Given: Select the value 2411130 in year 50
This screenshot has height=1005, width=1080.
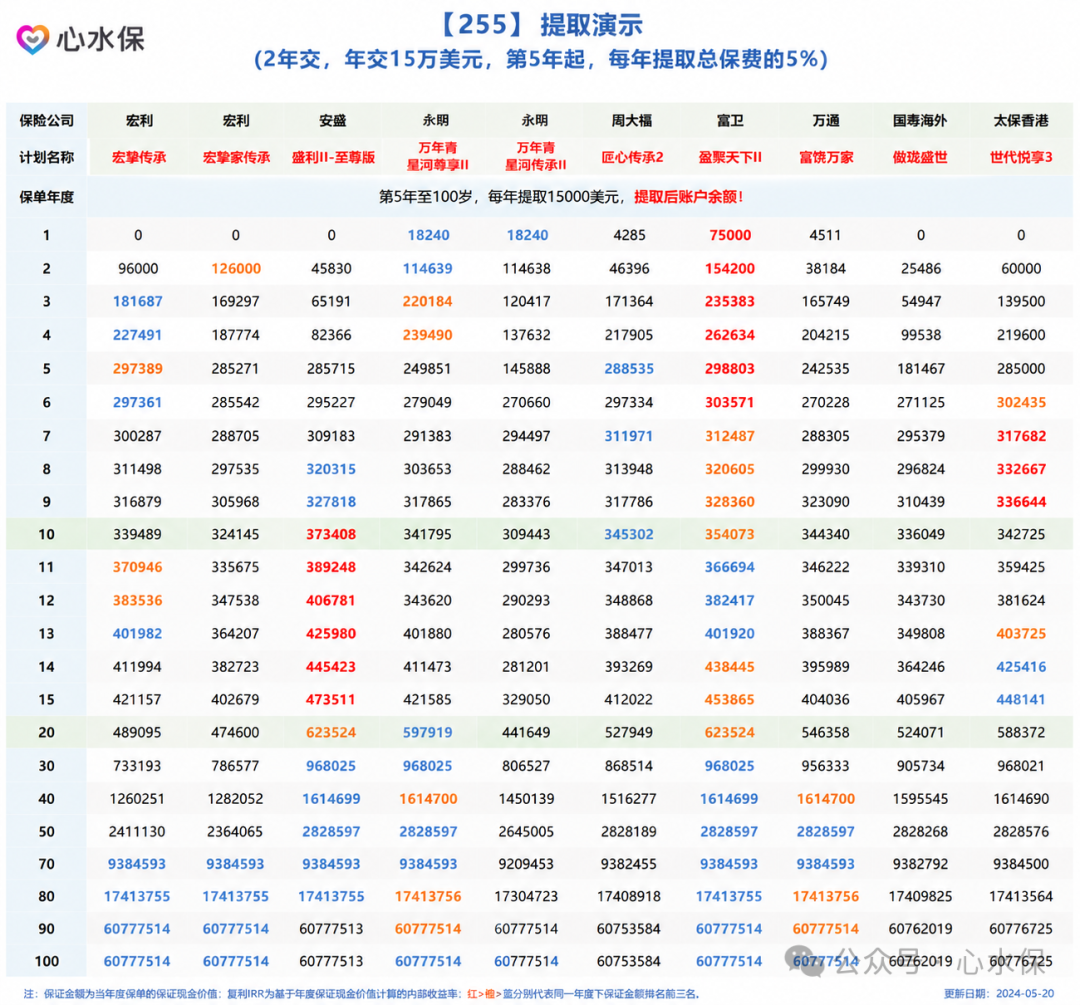Looking at the screenshot, I should coord(137,832).
